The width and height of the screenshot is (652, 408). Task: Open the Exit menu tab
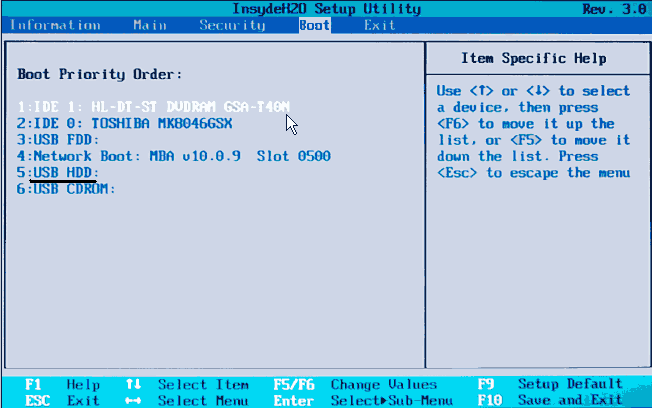tap(379, 25)
